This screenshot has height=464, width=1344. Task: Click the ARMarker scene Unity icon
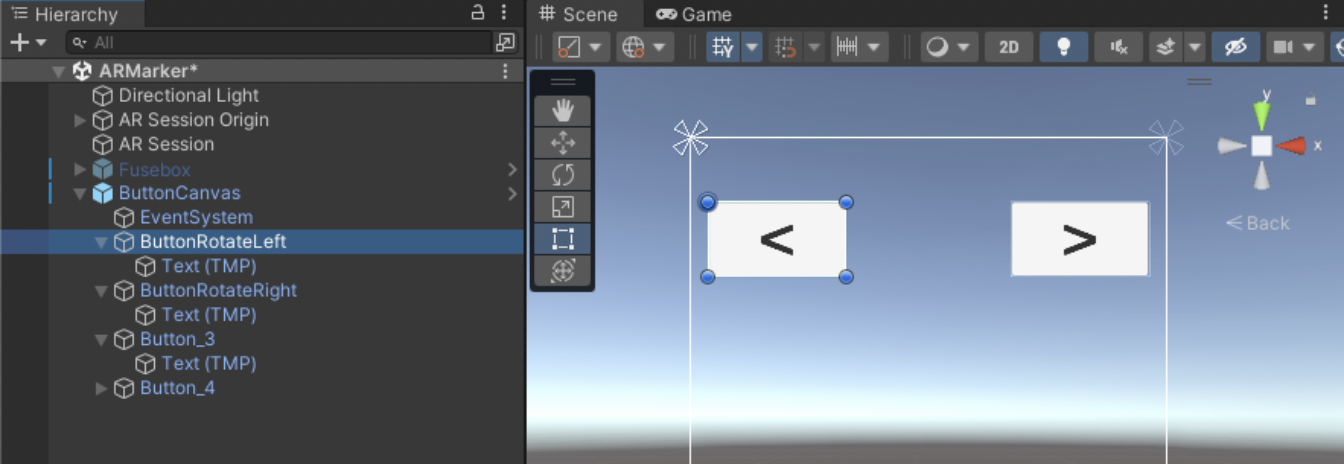pos(83,71)
